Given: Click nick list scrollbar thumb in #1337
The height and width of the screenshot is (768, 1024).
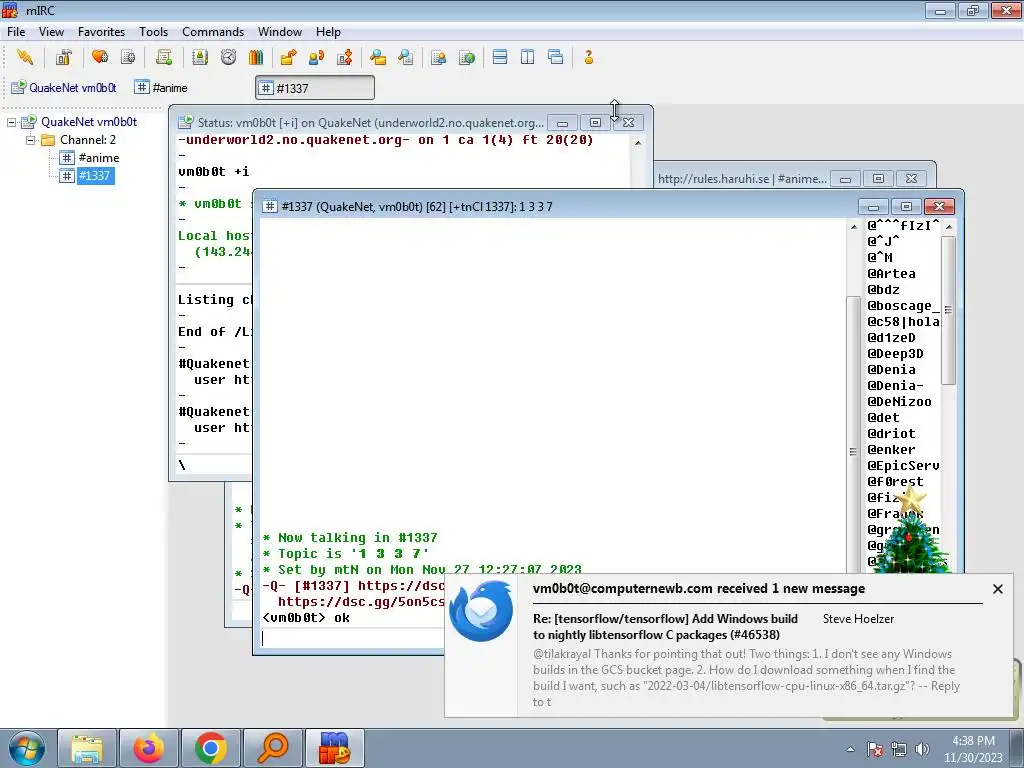Looking at the screenshot, I should pyautogui.click(x=948, y=310).
